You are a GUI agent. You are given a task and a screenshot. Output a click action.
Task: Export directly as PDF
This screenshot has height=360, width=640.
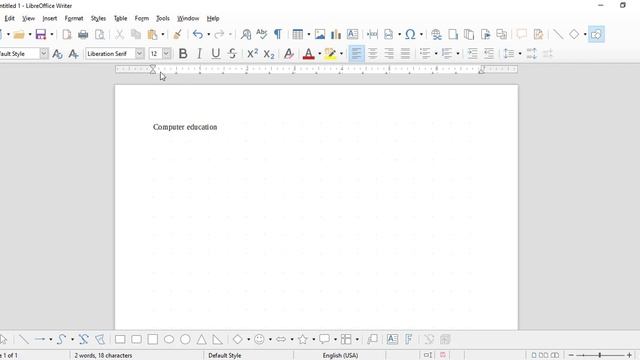pos(67,34)
